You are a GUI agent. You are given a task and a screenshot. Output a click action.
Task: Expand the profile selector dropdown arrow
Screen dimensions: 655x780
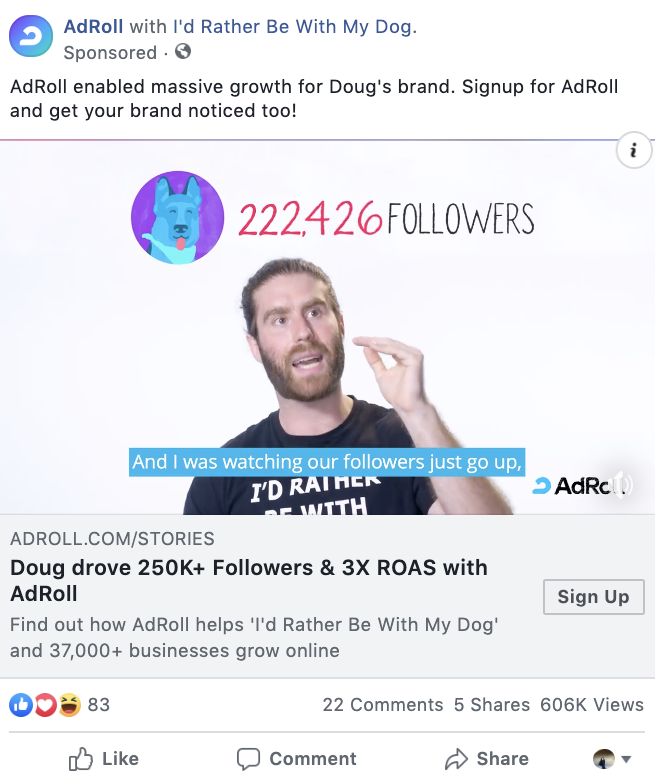point(627,759)
